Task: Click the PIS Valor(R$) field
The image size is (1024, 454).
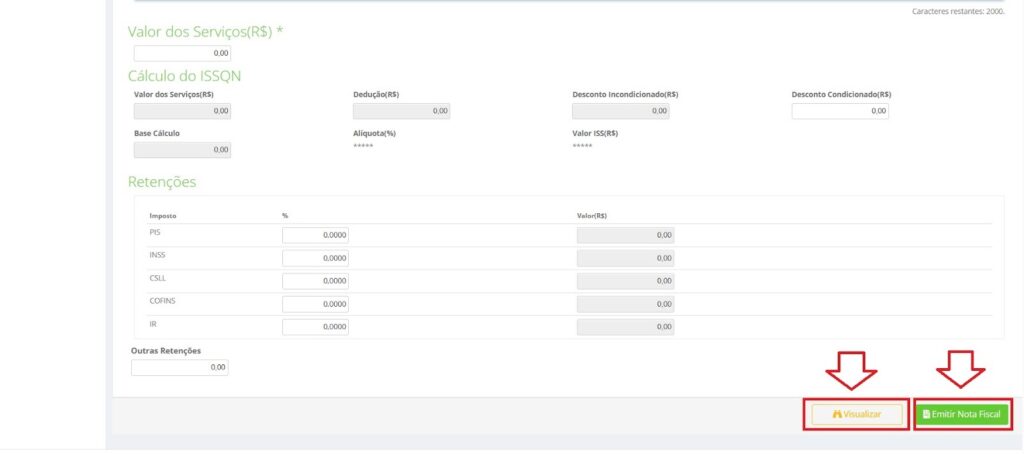Action: [x=625, y=235]
